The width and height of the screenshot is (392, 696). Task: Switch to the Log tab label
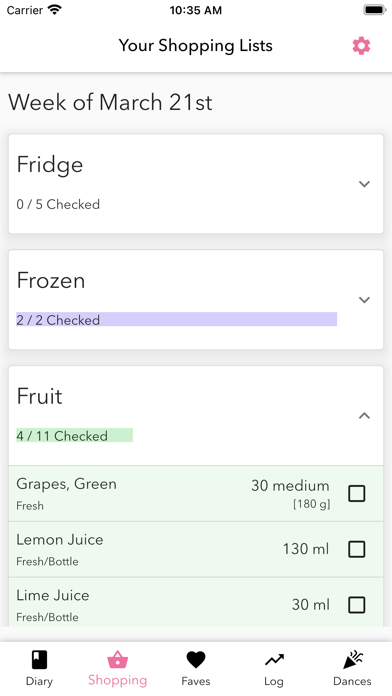tap(274, 681)
